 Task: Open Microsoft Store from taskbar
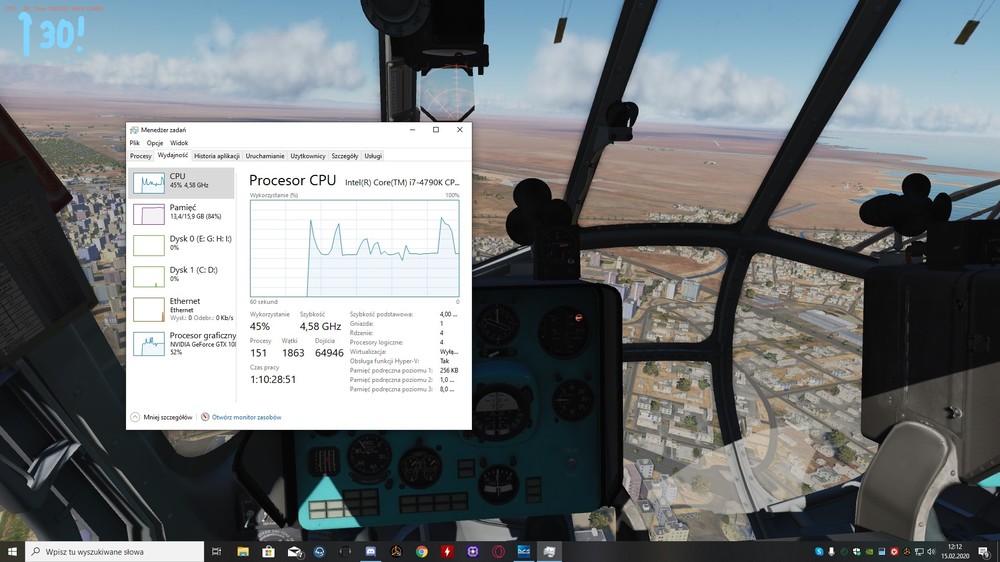(268, 551)
